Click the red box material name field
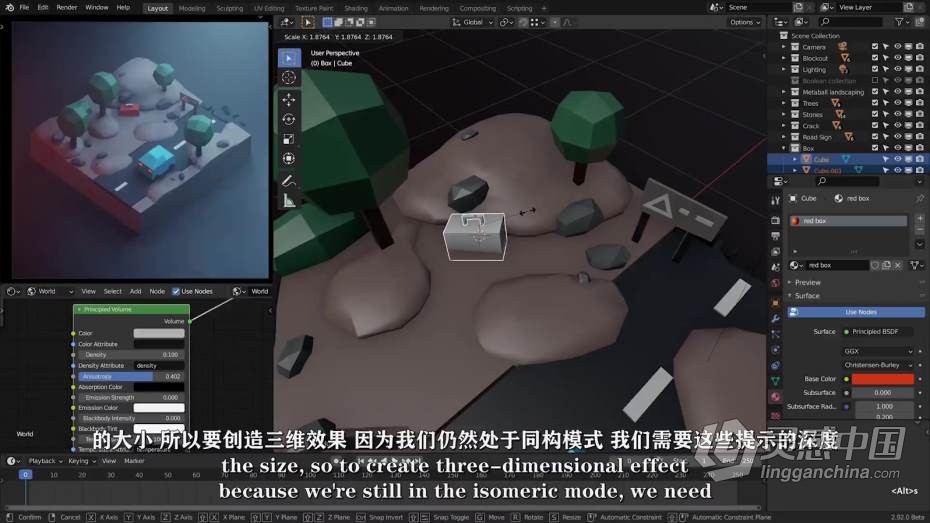 coord(836,265)
